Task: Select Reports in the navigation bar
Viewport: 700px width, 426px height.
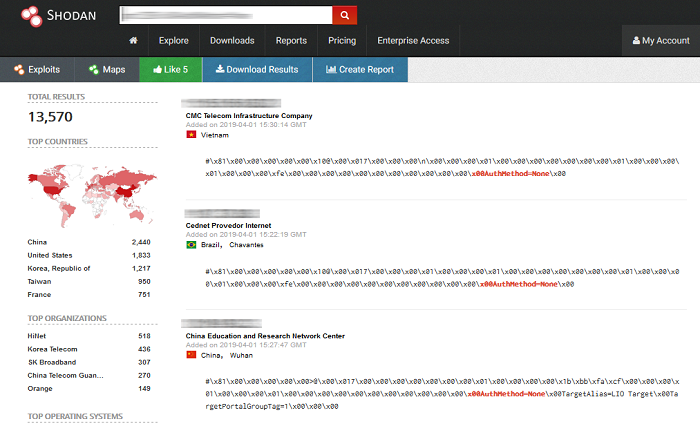Action: (x=291, y=41)
